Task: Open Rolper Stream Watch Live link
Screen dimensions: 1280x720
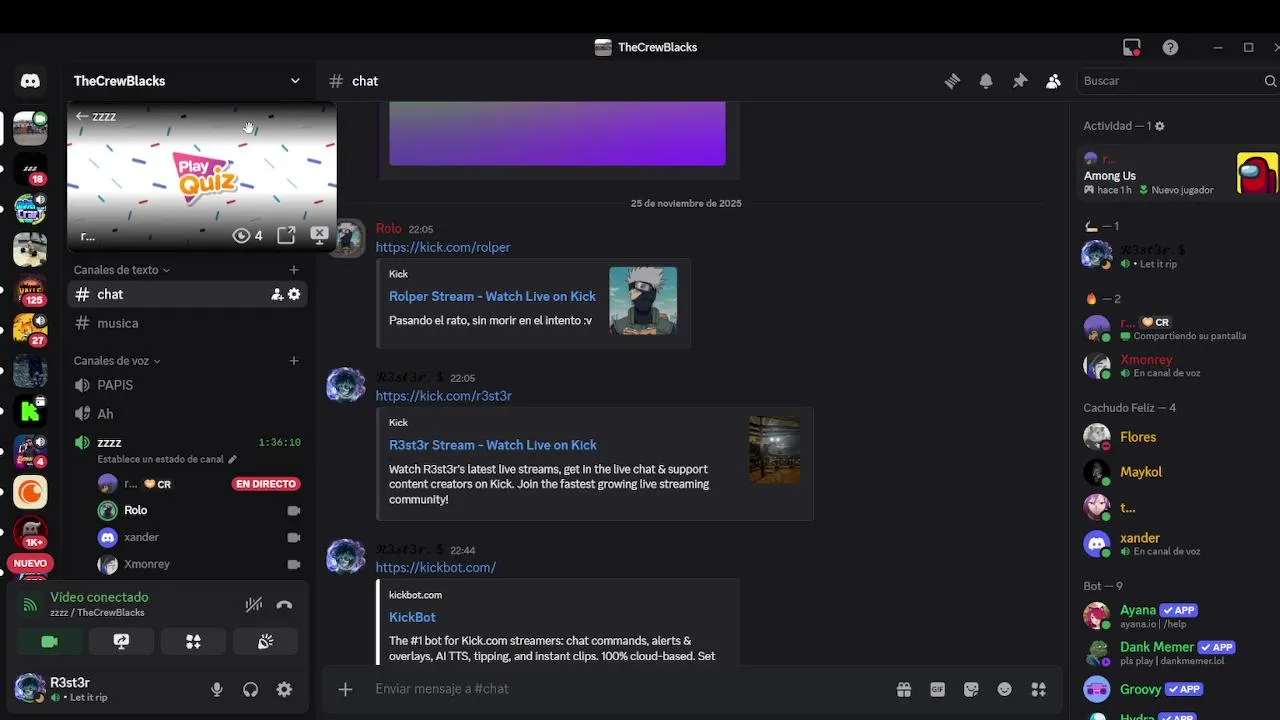Action: (x=492, y=296)
